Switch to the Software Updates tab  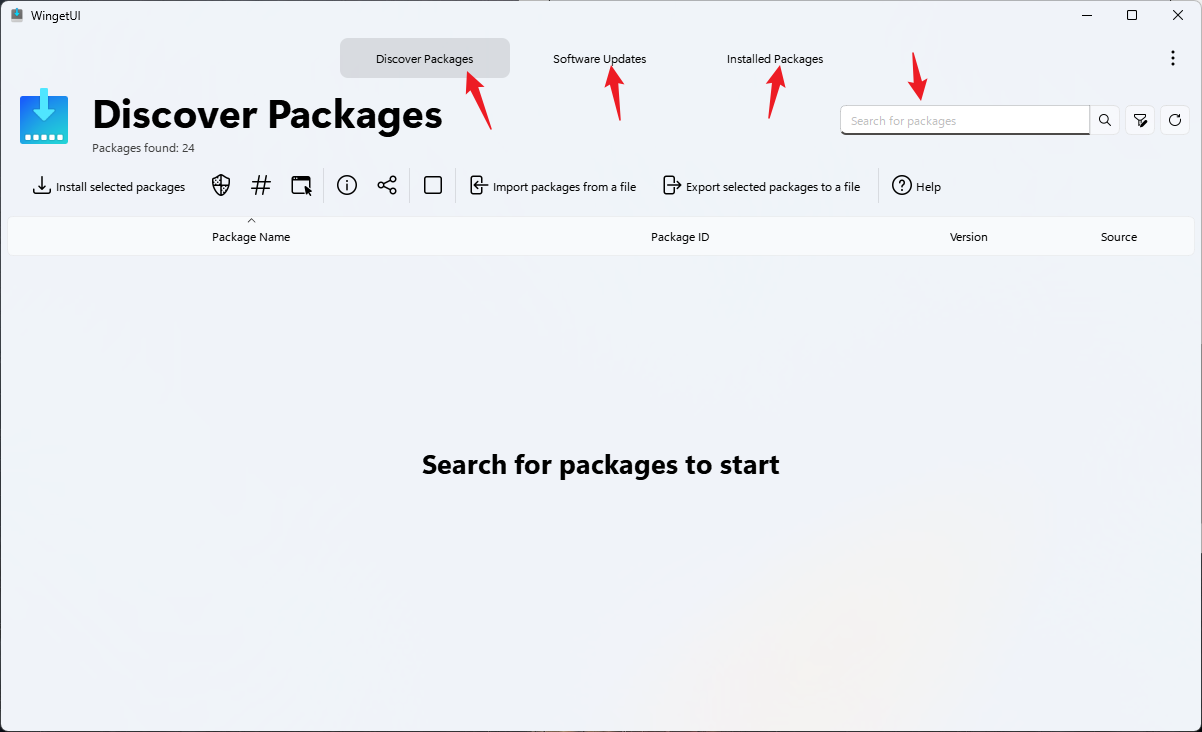(599, 59)
